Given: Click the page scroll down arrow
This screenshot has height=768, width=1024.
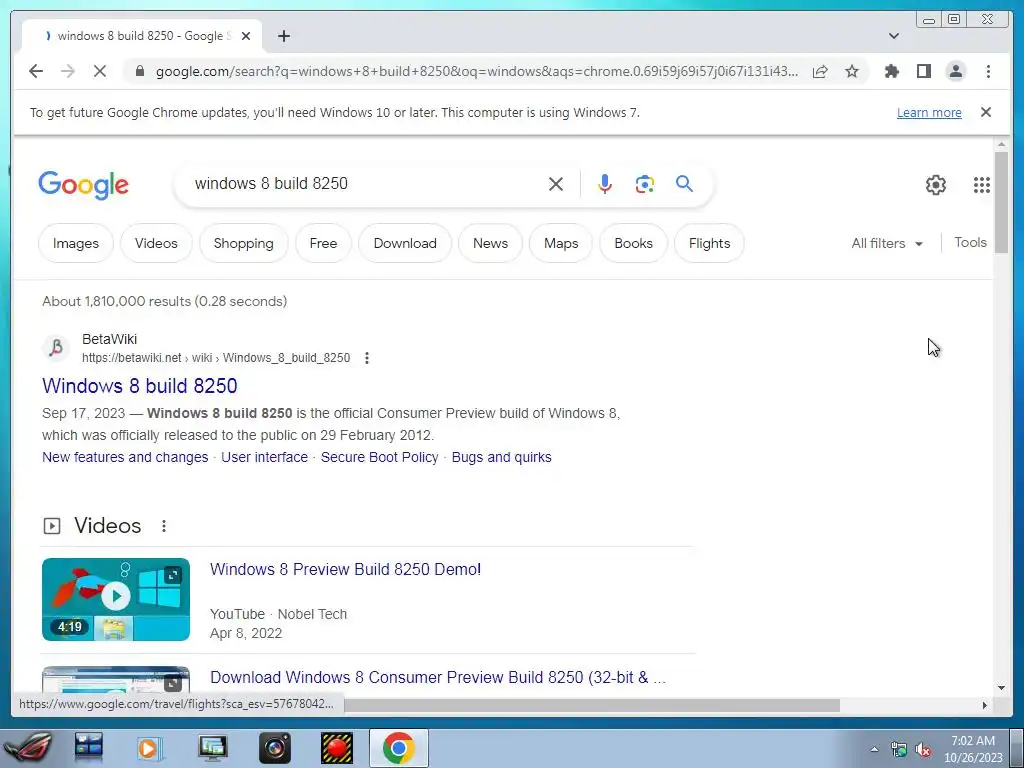Looking at the screenshot, I should coord(1001,687).
